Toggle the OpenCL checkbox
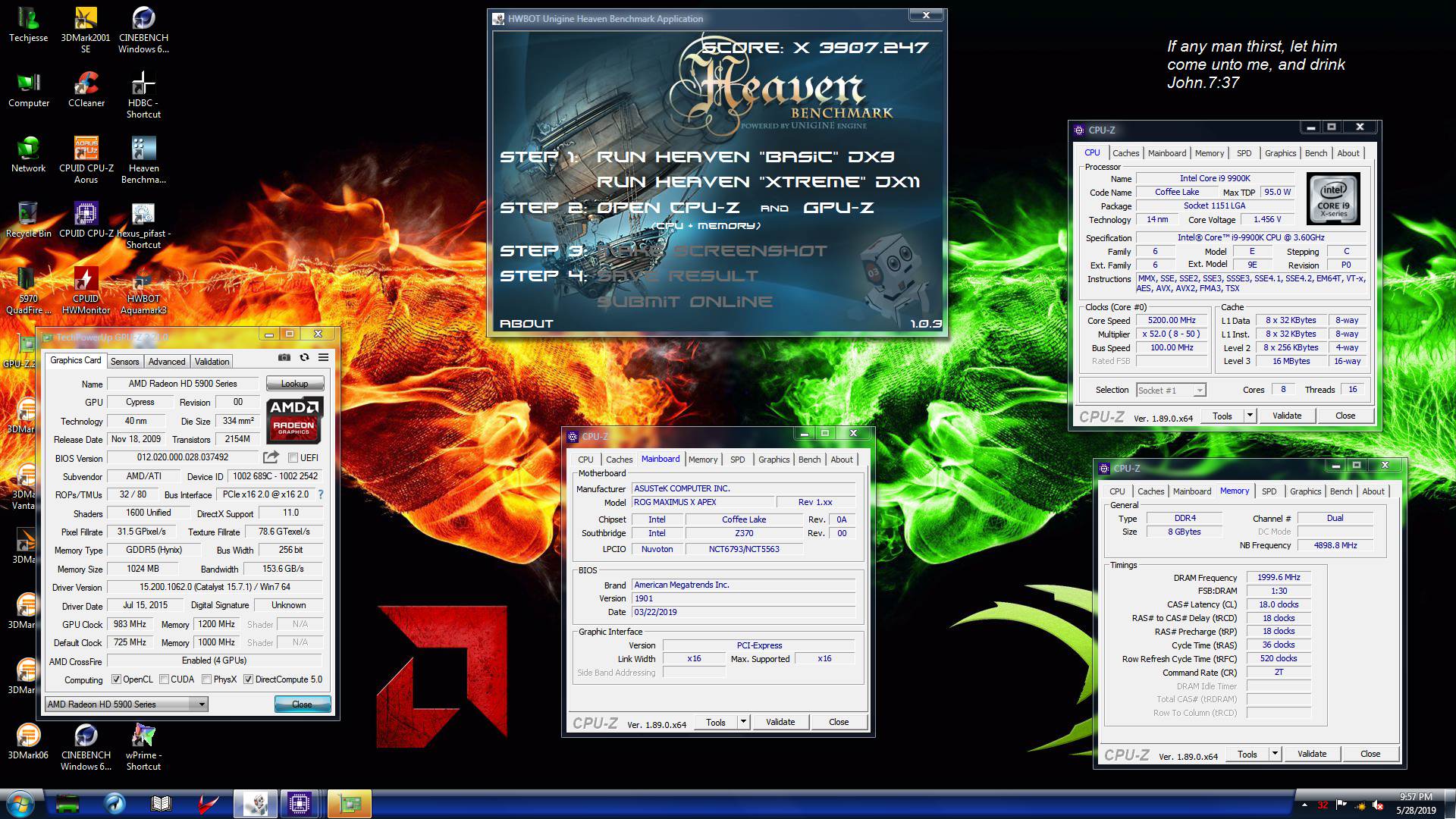The height and width of the screenshot is (819, 1456). [116, 679]
